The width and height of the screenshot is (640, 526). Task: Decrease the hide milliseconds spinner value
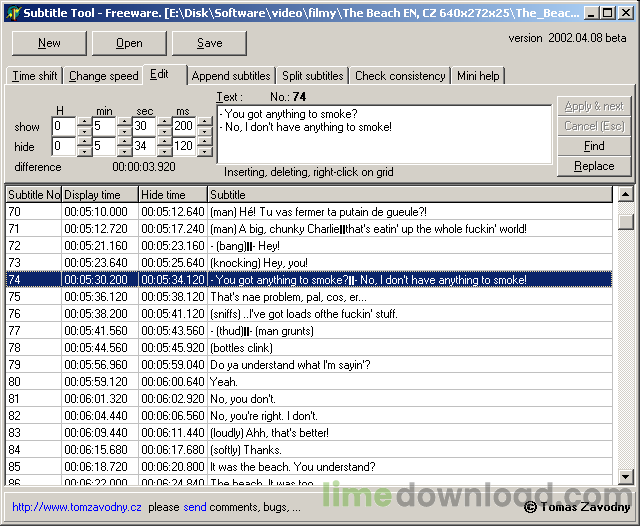pyautogui.click(x=203, y=151)
